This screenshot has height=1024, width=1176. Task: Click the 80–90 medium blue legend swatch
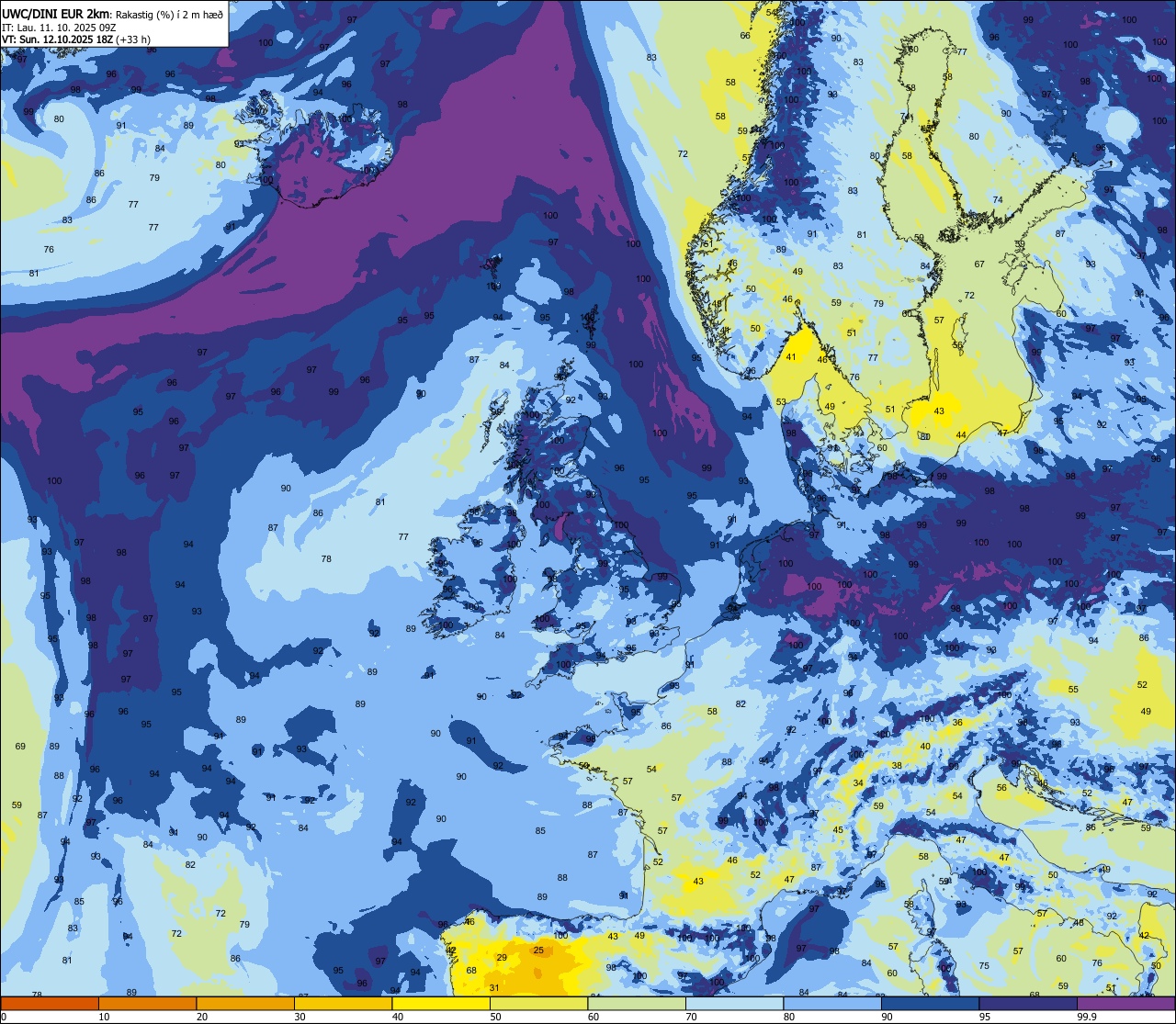tap(832, 1003)
